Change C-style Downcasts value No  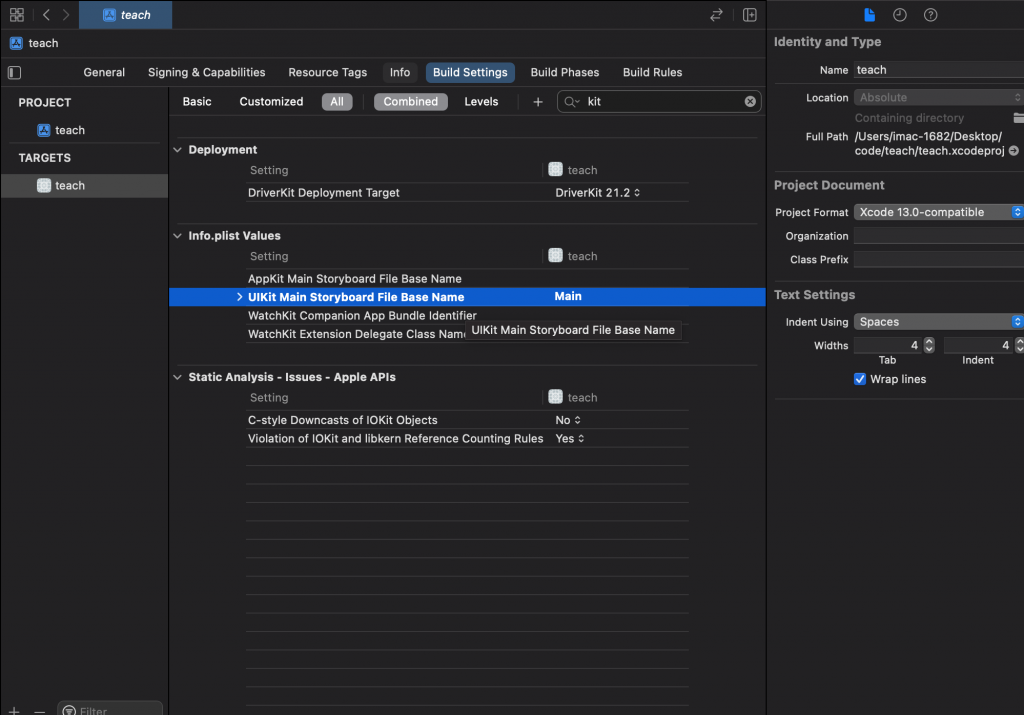[x=568, y=420]
